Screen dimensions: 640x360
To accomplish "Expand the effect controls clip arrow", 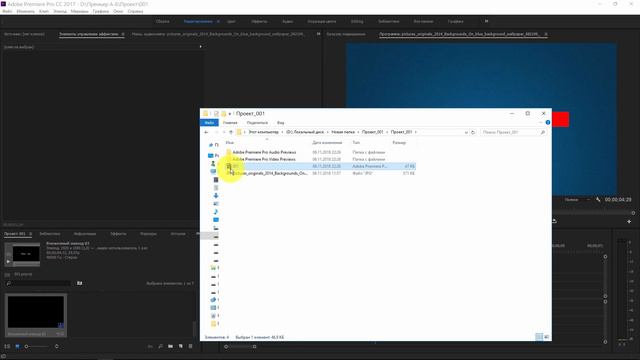I will (x=200, y=47).
